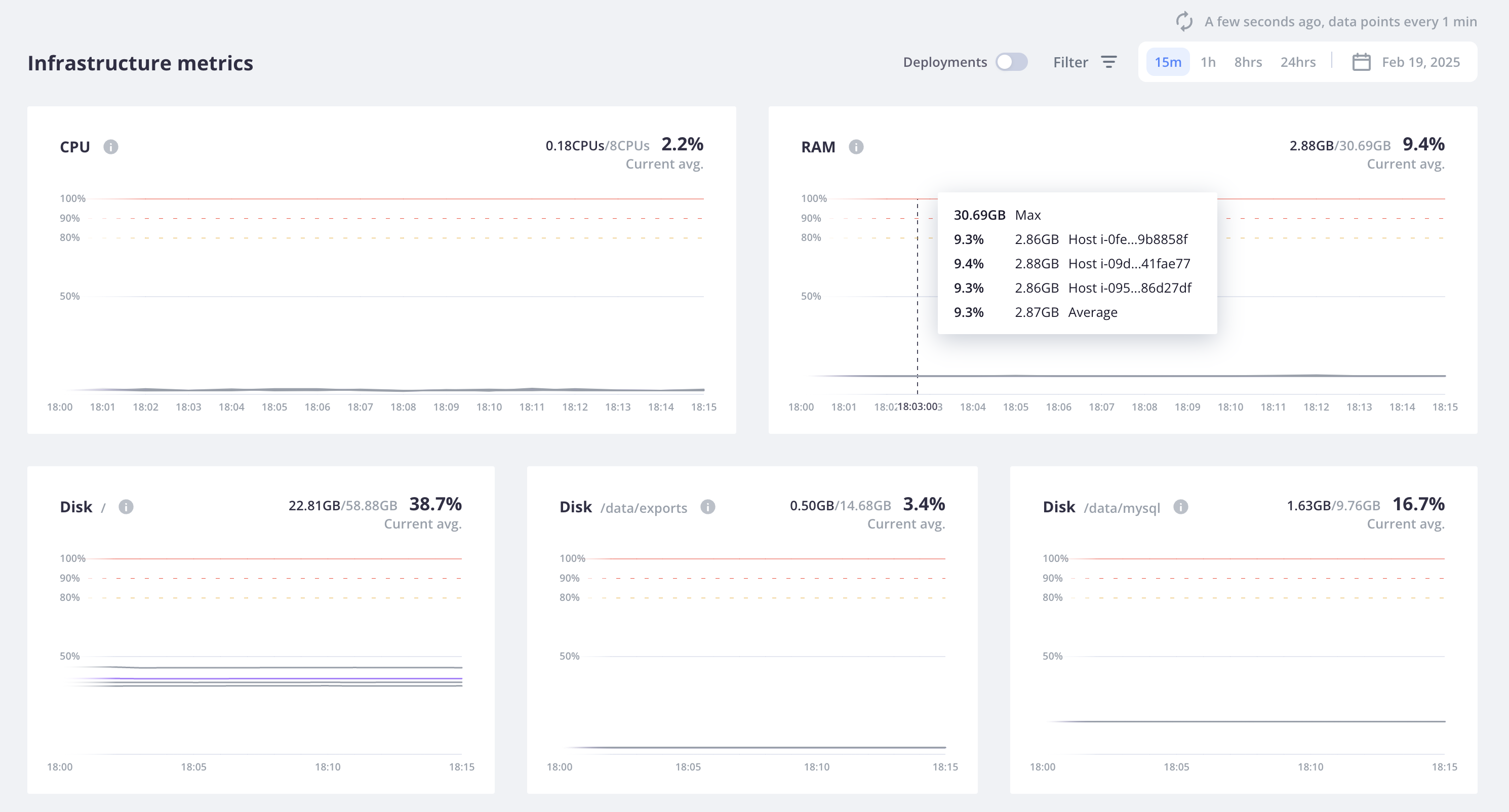Click the /data/exports path label
The width and height of the screenshot is (1509, 812).
click(643, 508)
